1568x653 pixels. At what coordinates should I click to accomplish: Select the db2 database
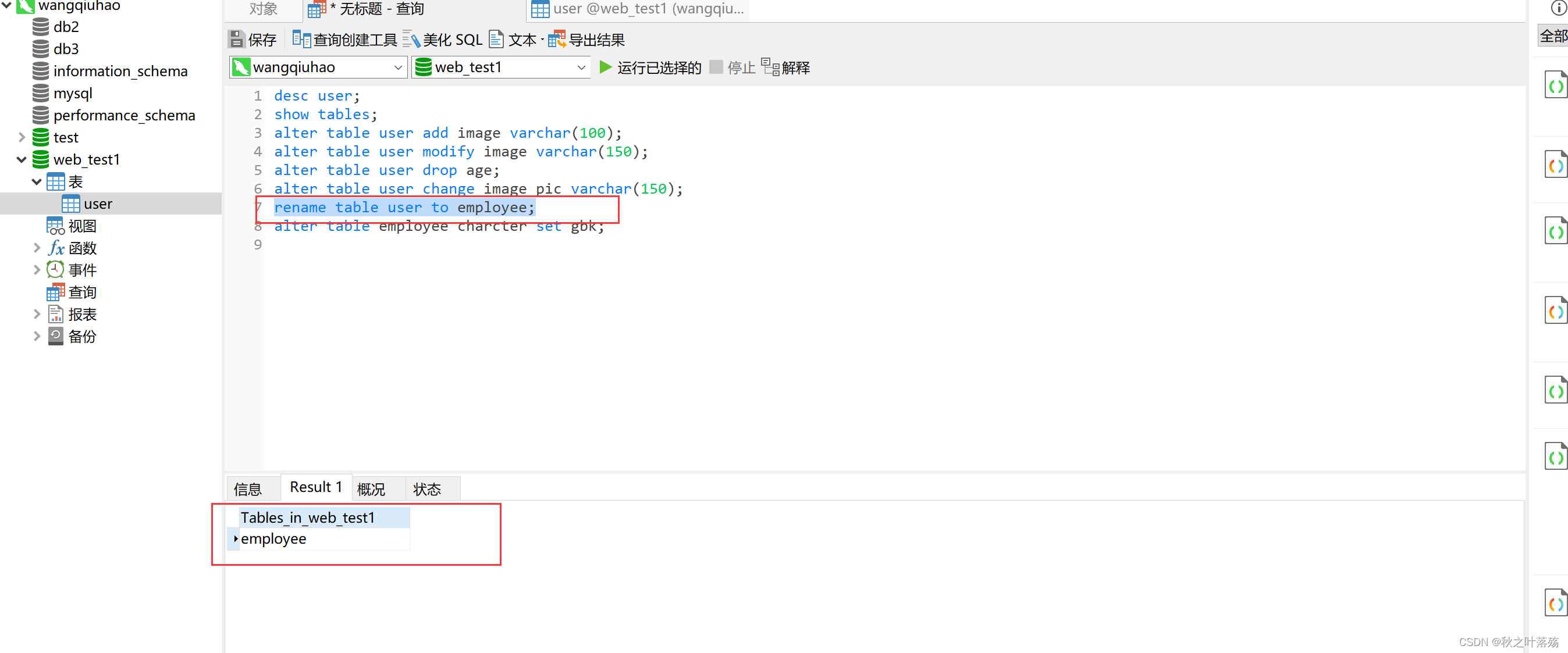point(66,27)
